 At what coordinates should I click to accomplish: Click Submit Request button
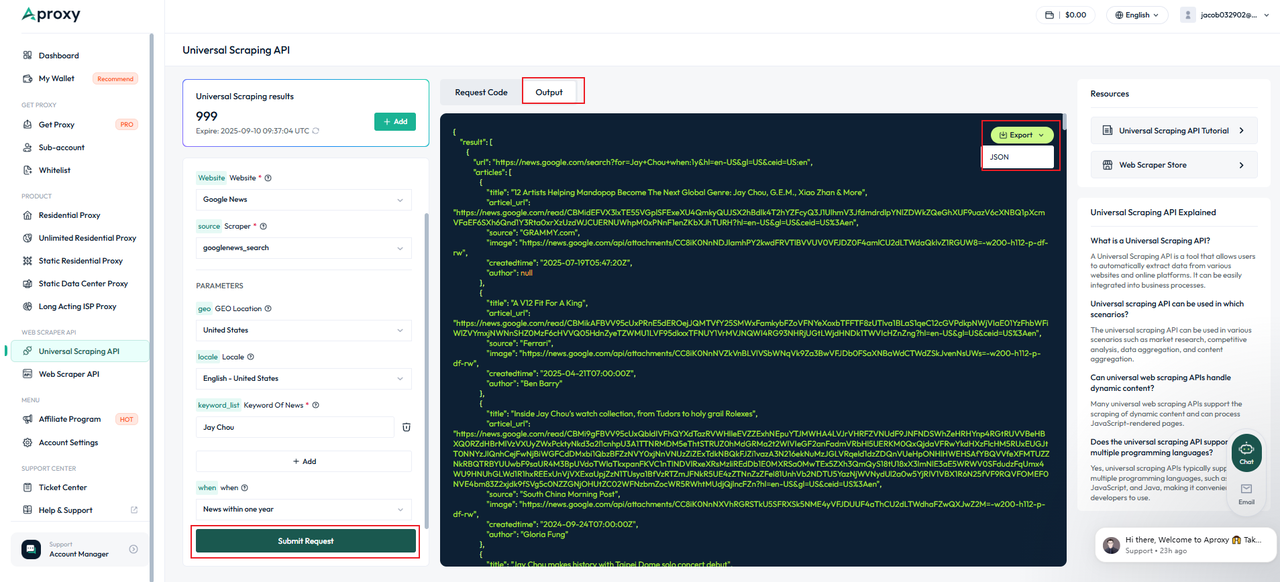(305, 541)
